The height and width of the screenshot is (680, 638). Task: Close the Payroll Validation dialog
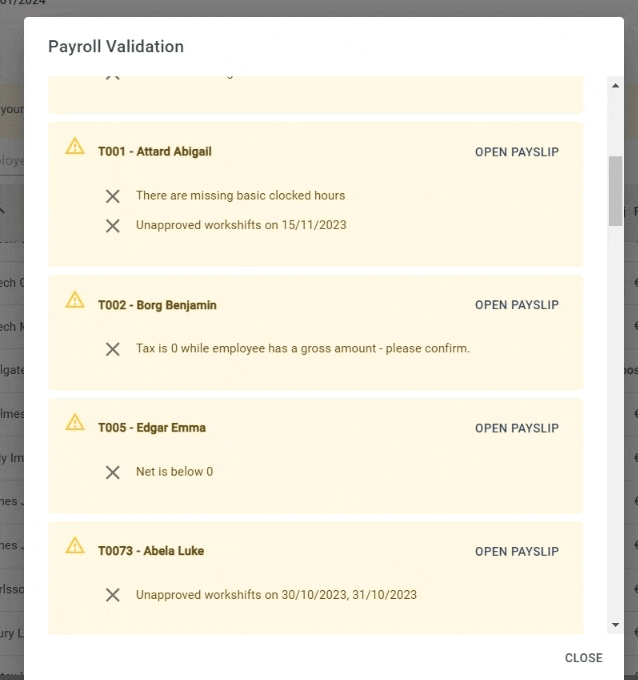pos(583,658)
